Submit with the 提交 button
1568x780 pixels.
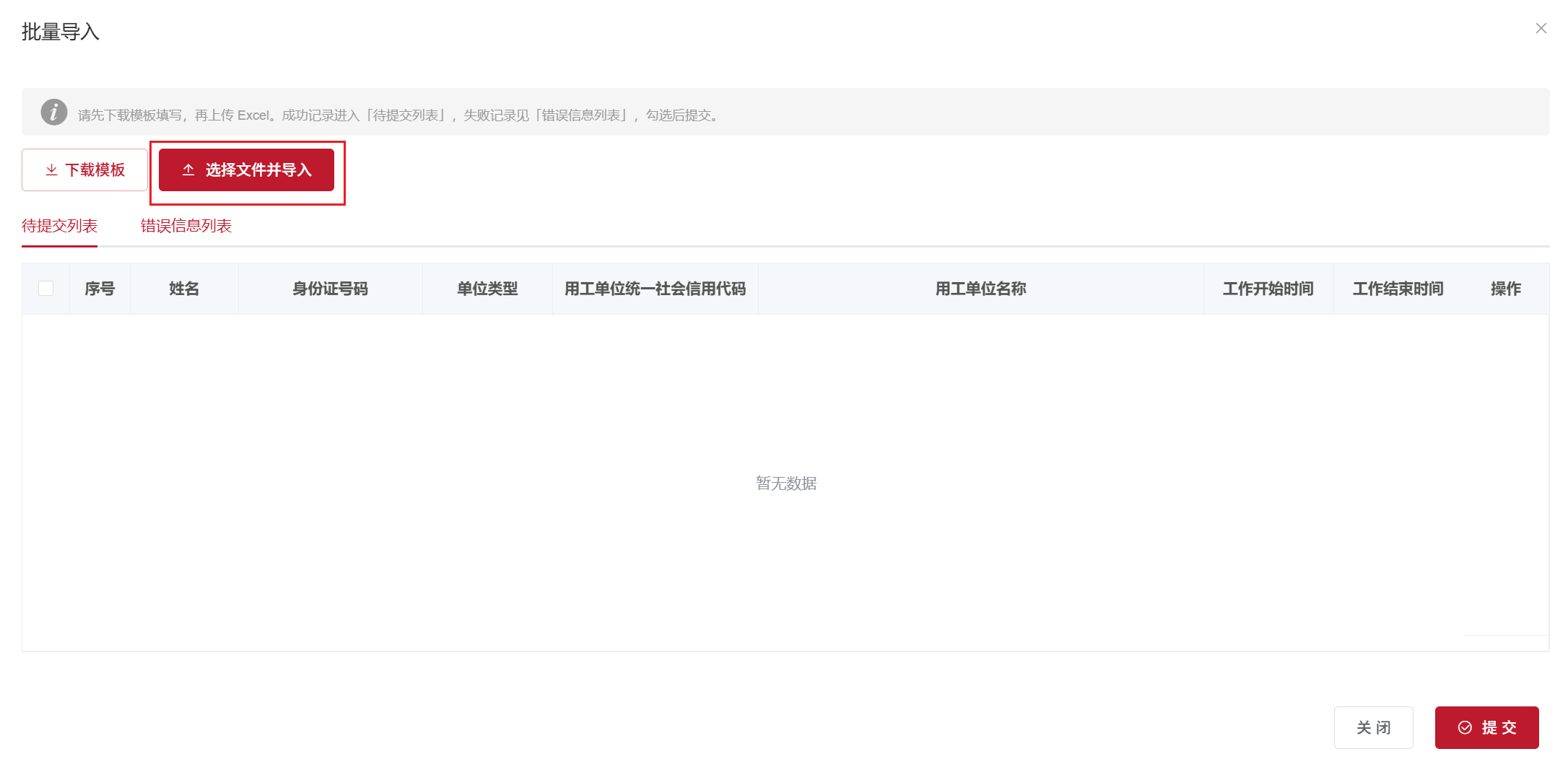coord(1486,727)
